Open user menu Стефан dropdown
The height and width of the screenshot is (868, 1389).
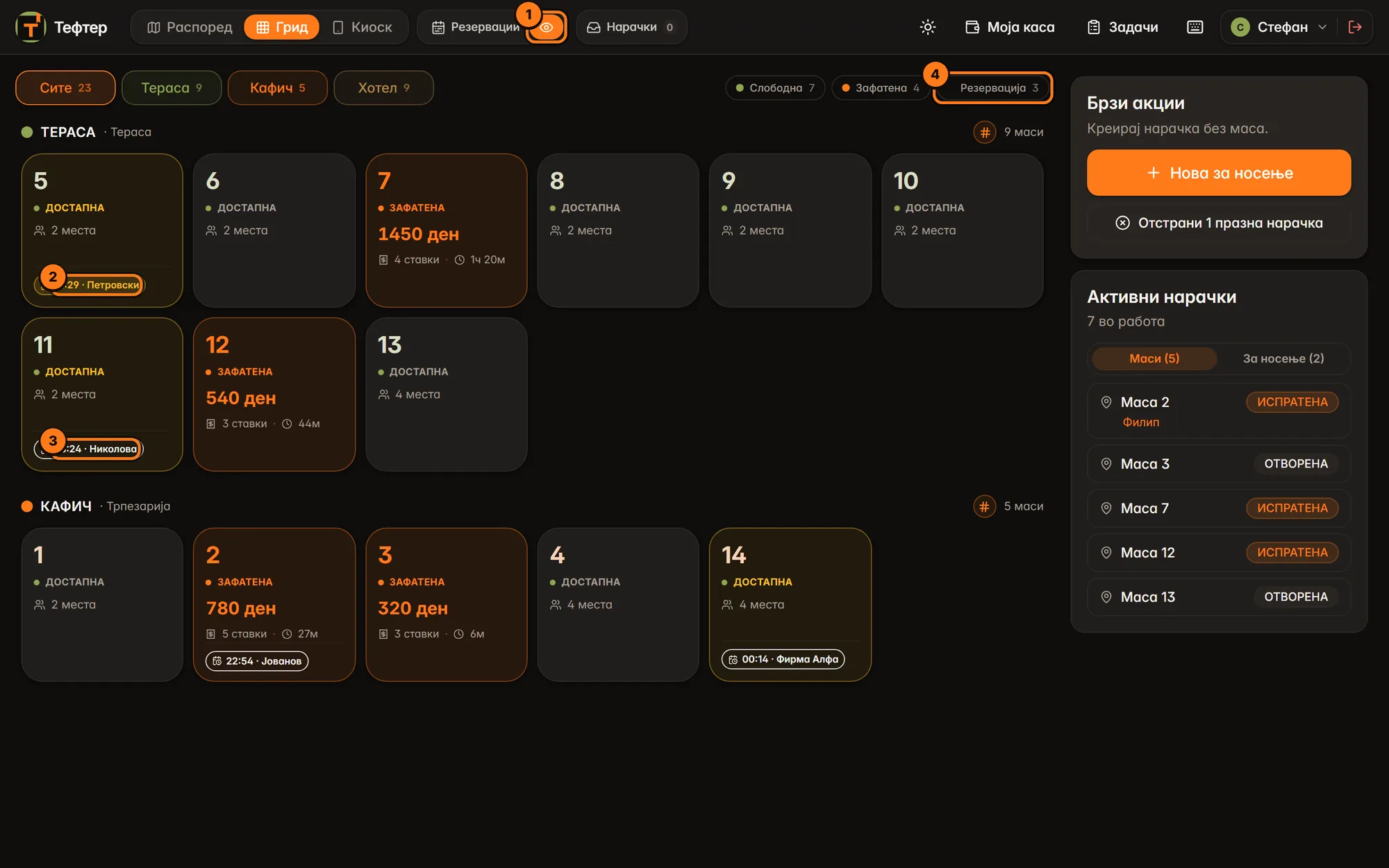1279,27
